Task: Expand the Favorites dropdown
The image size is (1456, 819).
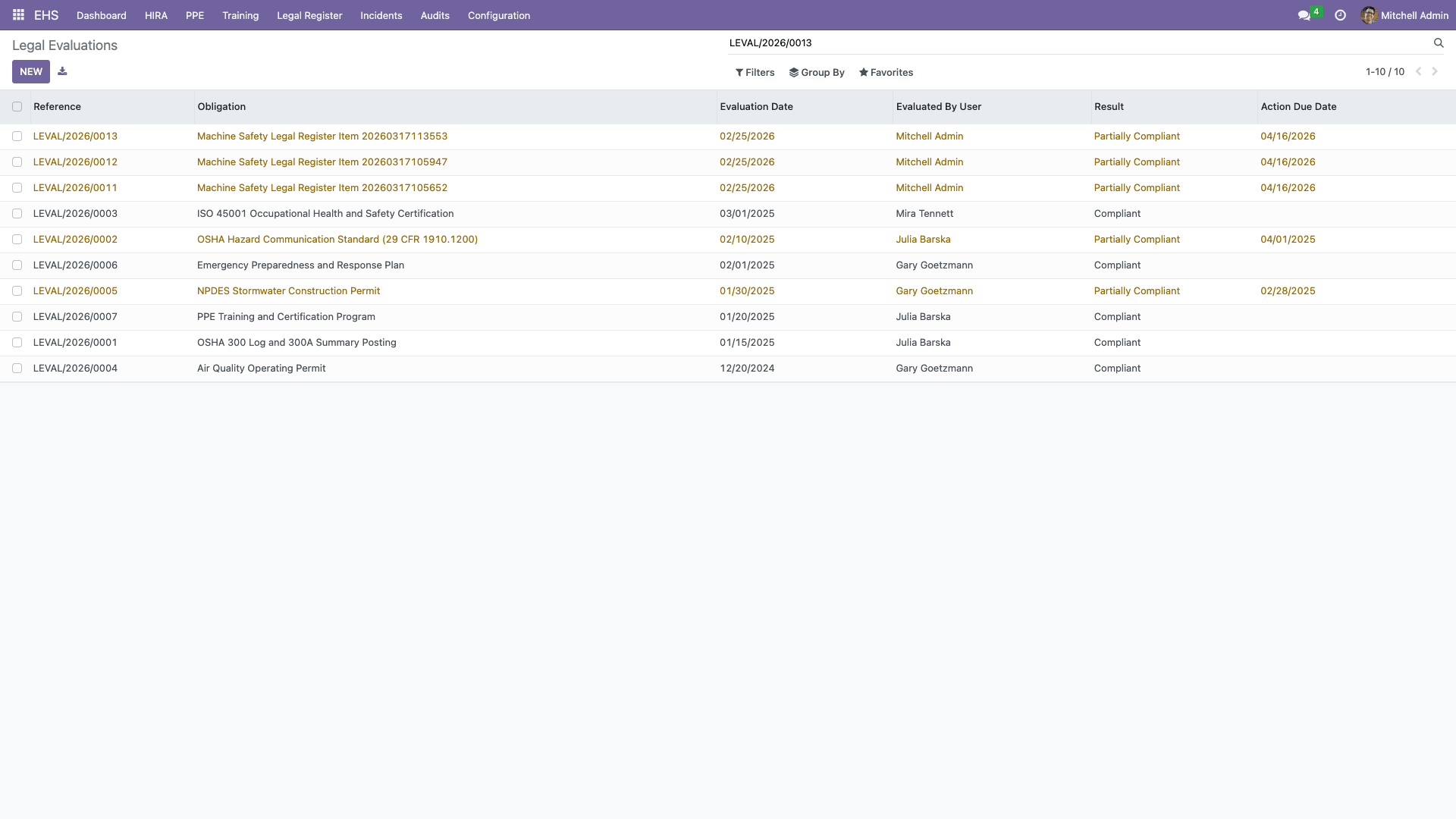Action: tap(886, 73)
